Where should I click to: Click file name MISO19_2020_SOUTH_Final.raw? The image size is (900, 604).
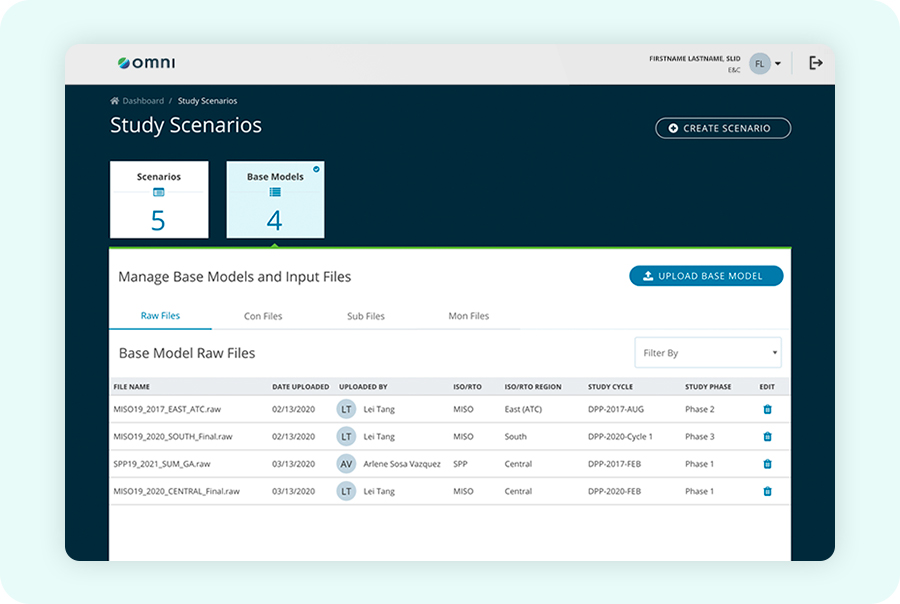173,436
